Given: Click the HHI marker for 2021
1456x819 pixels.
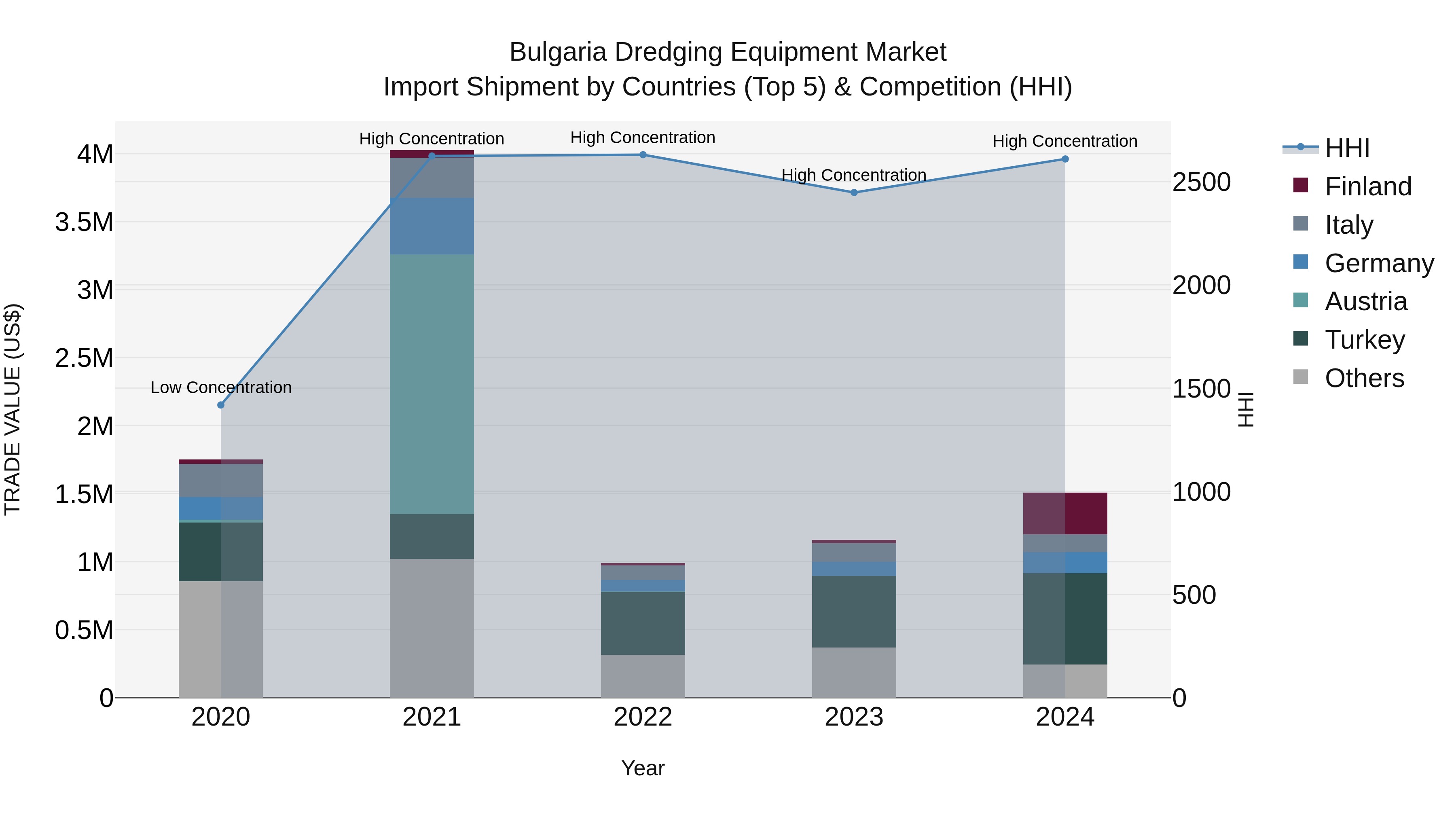Looking at the screenshot, I should click(432, 156).
